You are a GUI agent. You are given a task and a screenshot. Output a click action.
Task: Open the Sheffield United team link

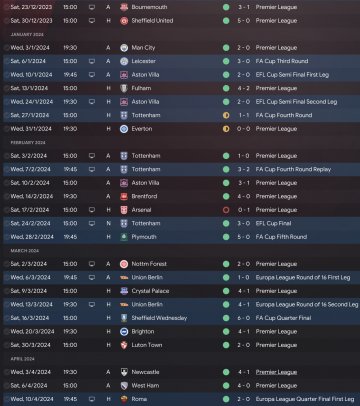point(152,21)
